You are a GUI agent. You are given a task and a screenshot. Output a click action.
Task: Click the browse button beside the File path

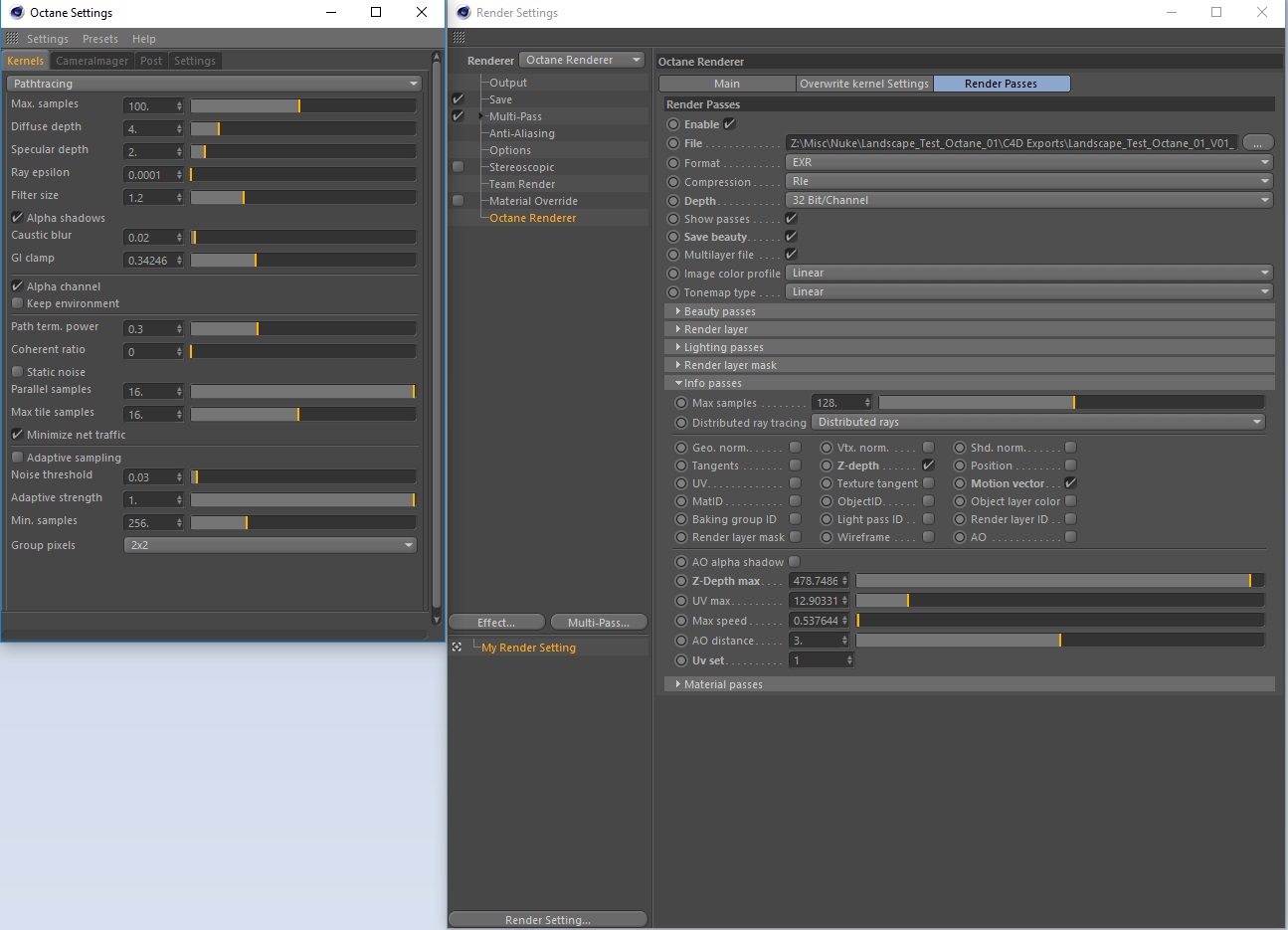pyautogui.click(x=1257, y=143)
